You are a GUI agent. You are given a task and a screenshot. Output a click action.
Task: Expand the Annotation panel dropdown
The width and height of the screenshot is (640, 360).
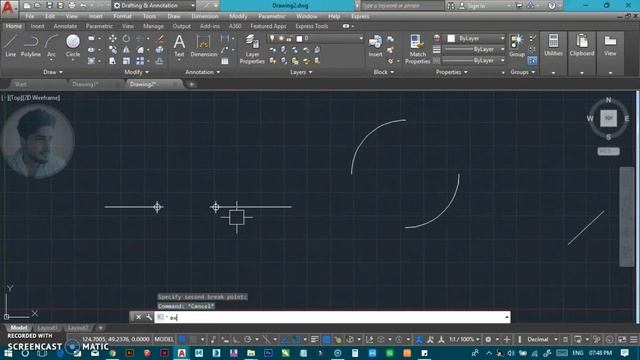202,72
